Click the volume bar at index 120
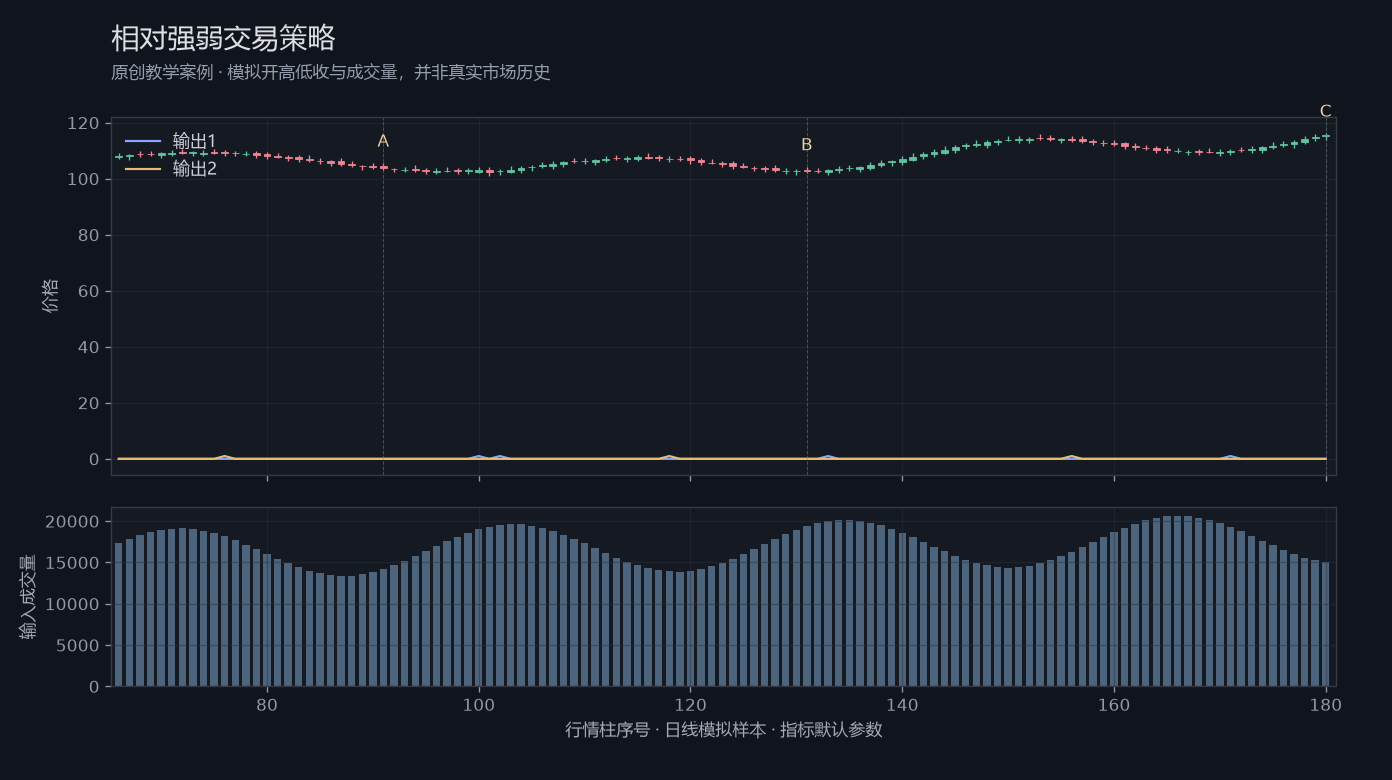 [x=690, y=629]
